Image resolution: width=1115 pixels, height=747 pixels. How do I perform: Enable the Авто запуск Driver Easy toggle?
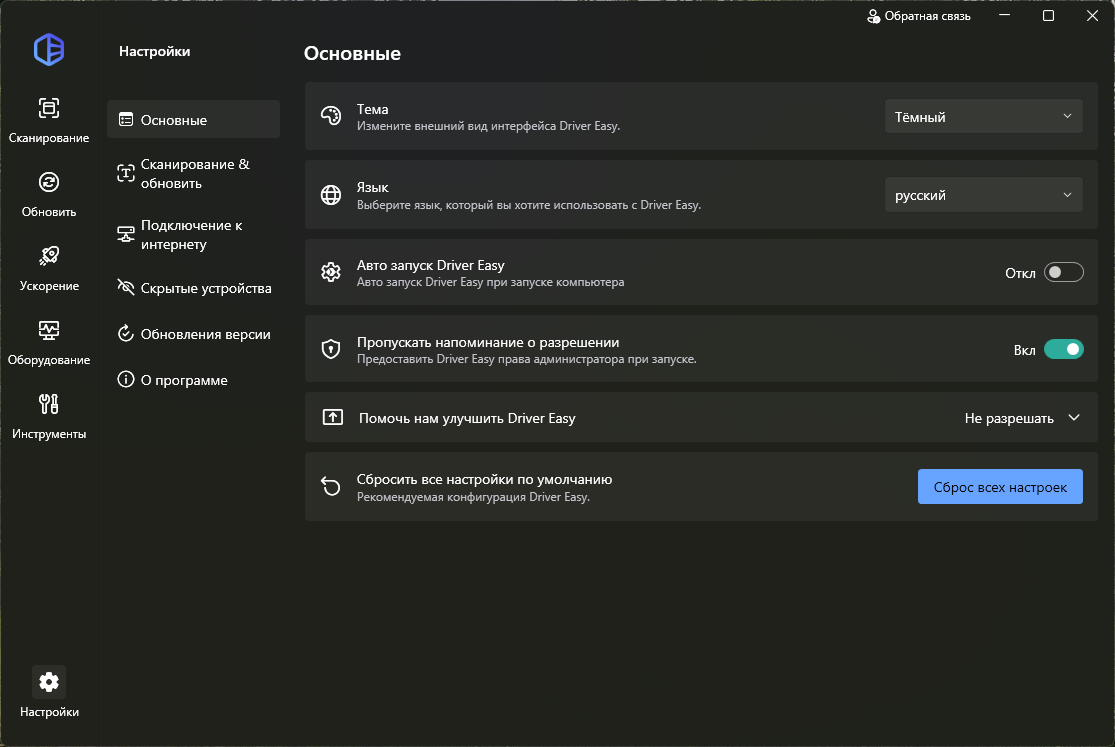pos(1063,273)
